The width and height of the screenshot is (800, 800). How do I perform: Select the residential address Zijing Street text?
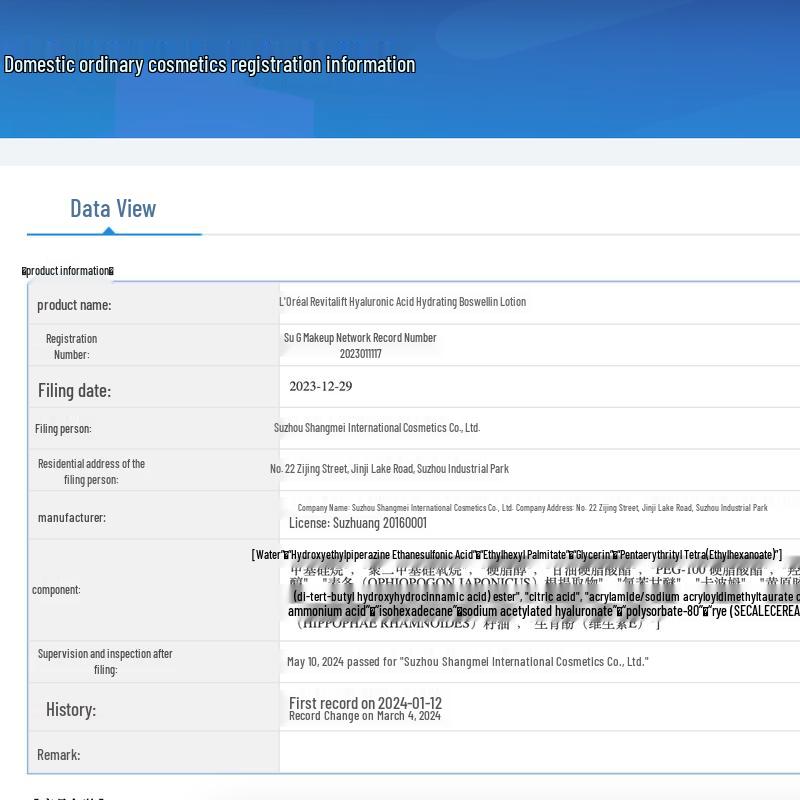389,469
